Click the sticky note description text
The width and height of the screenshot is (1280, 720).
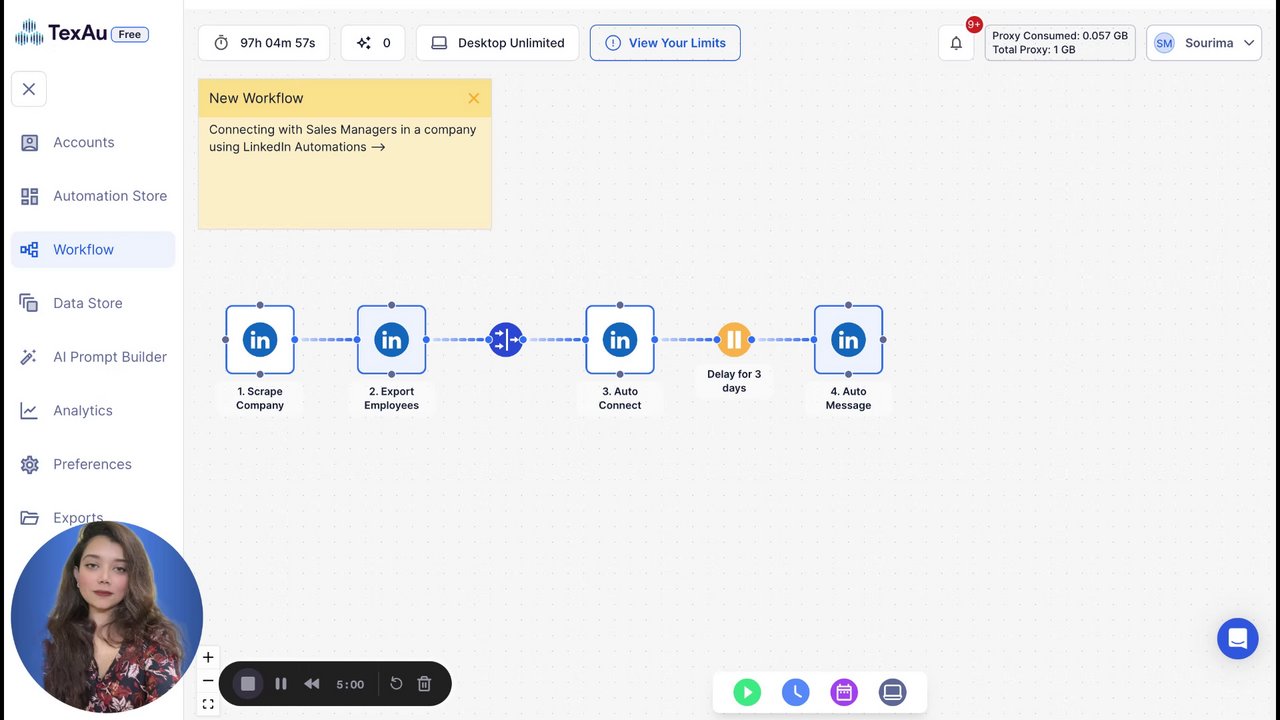pyautogui.click(x=342, y=138)
